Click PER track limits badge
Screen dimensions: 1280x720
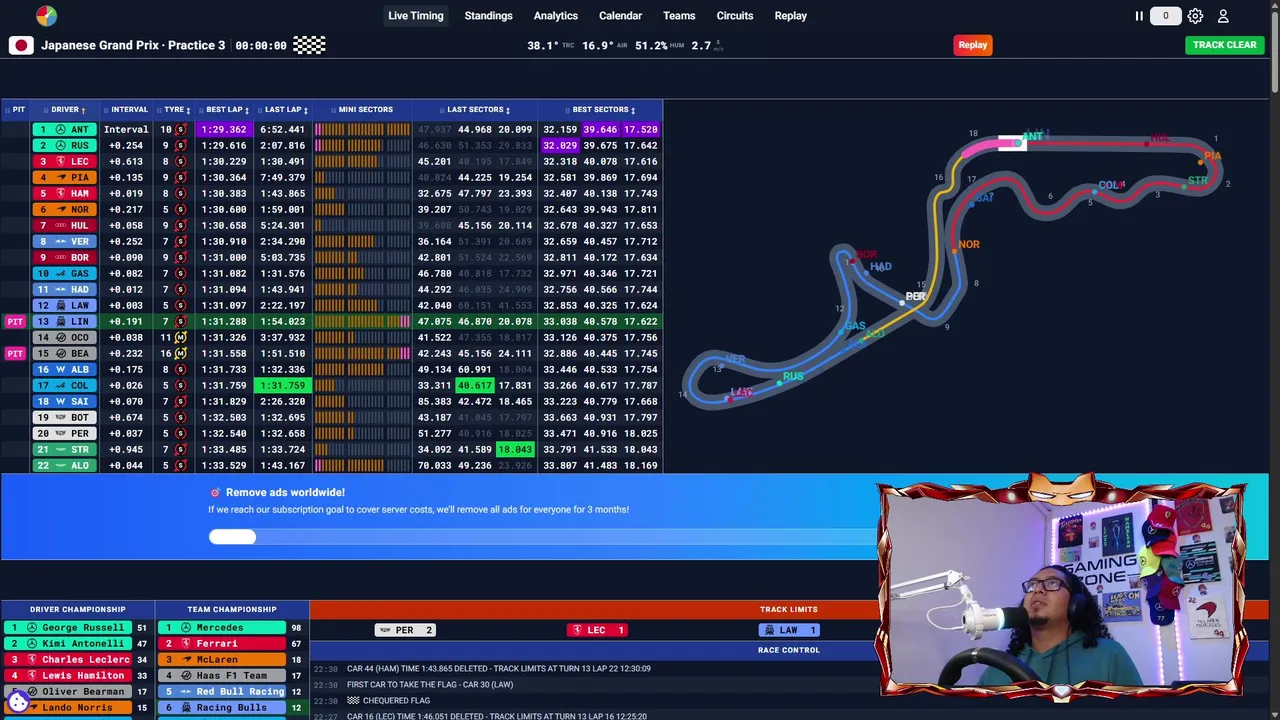[405, 630]
